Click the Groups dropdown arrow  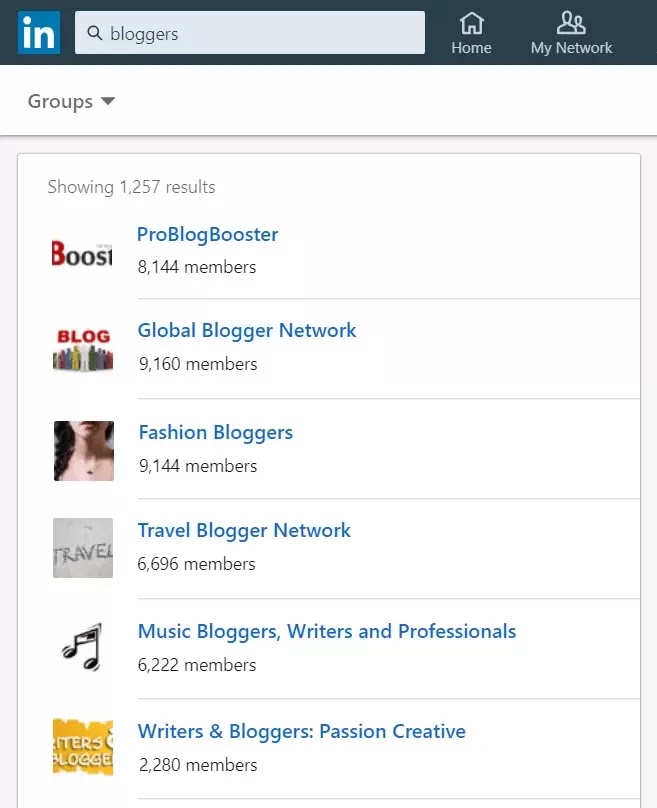pyautogui.click(x=108, y=101)
